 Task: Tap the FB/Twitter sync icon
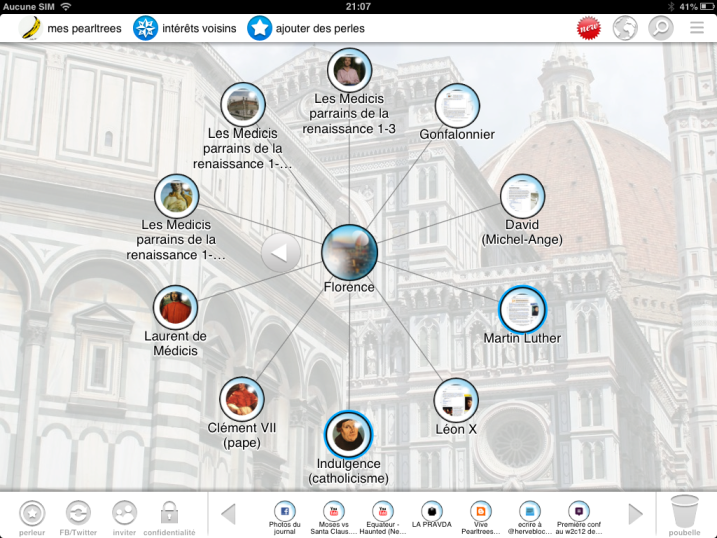[78, 513]
